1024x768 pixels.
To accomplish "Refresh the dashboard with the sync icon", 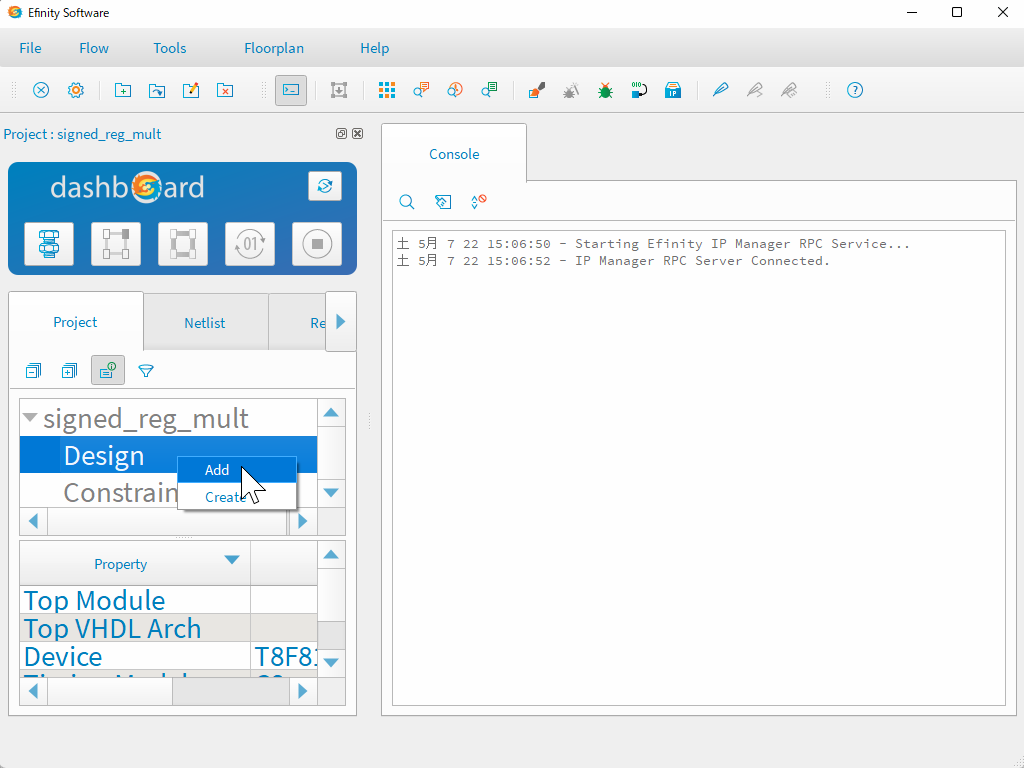I will coord(325,186).
